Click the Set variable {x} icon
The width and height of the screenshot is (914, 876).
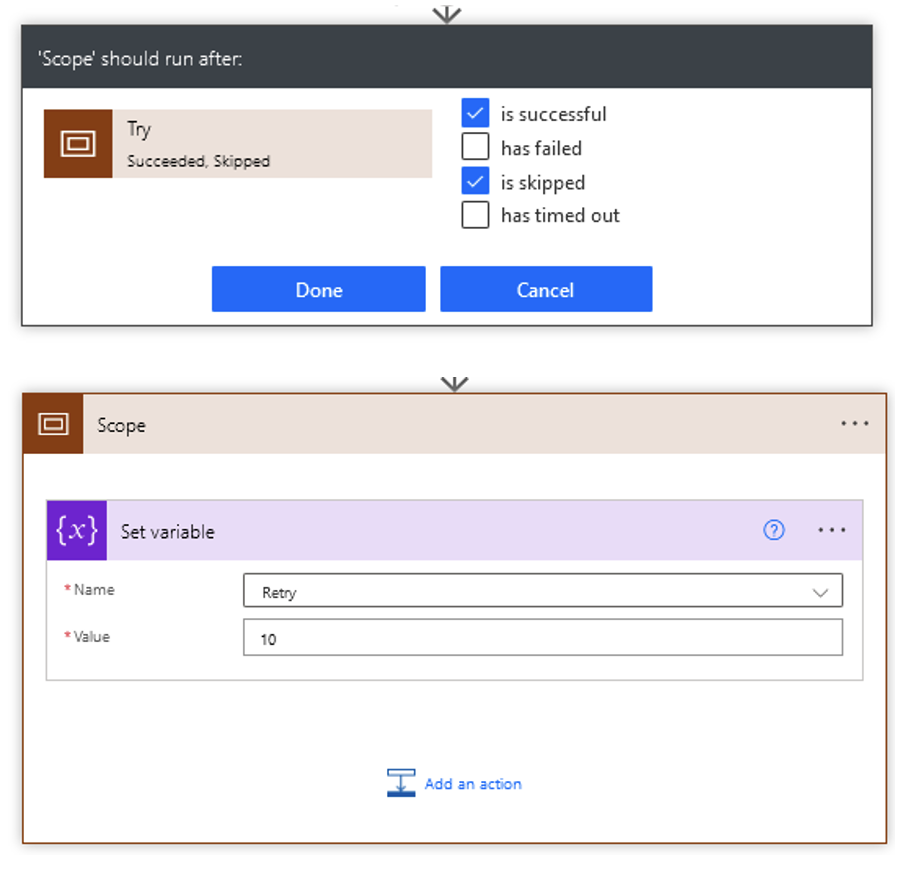[x=76, y=530]
